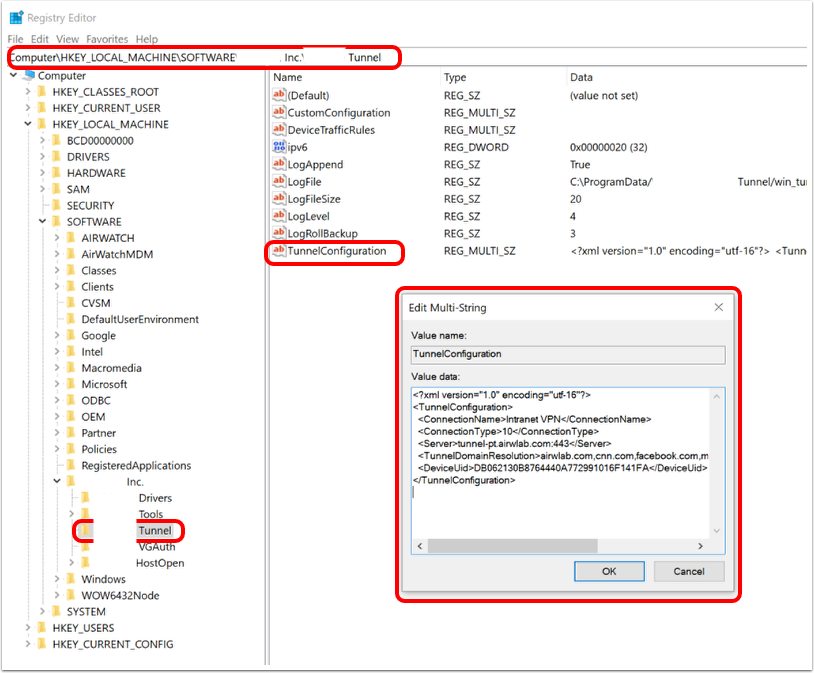Screen dimensions: 814x673
Task: Select the (Default) value icon
Action: pos(279,96)
